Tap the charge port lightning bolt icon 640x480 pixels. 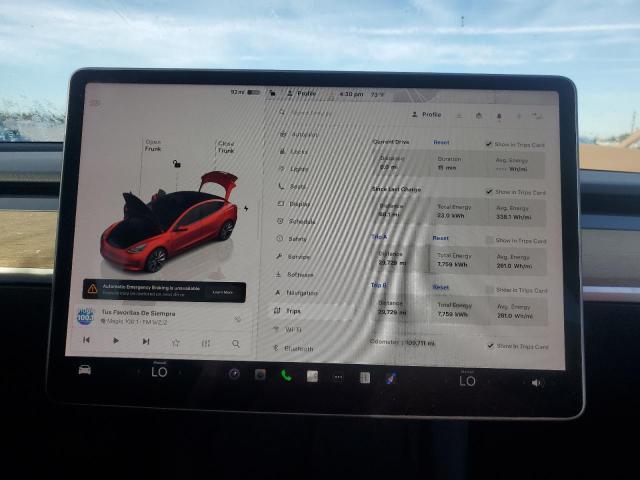coord(246,208)
